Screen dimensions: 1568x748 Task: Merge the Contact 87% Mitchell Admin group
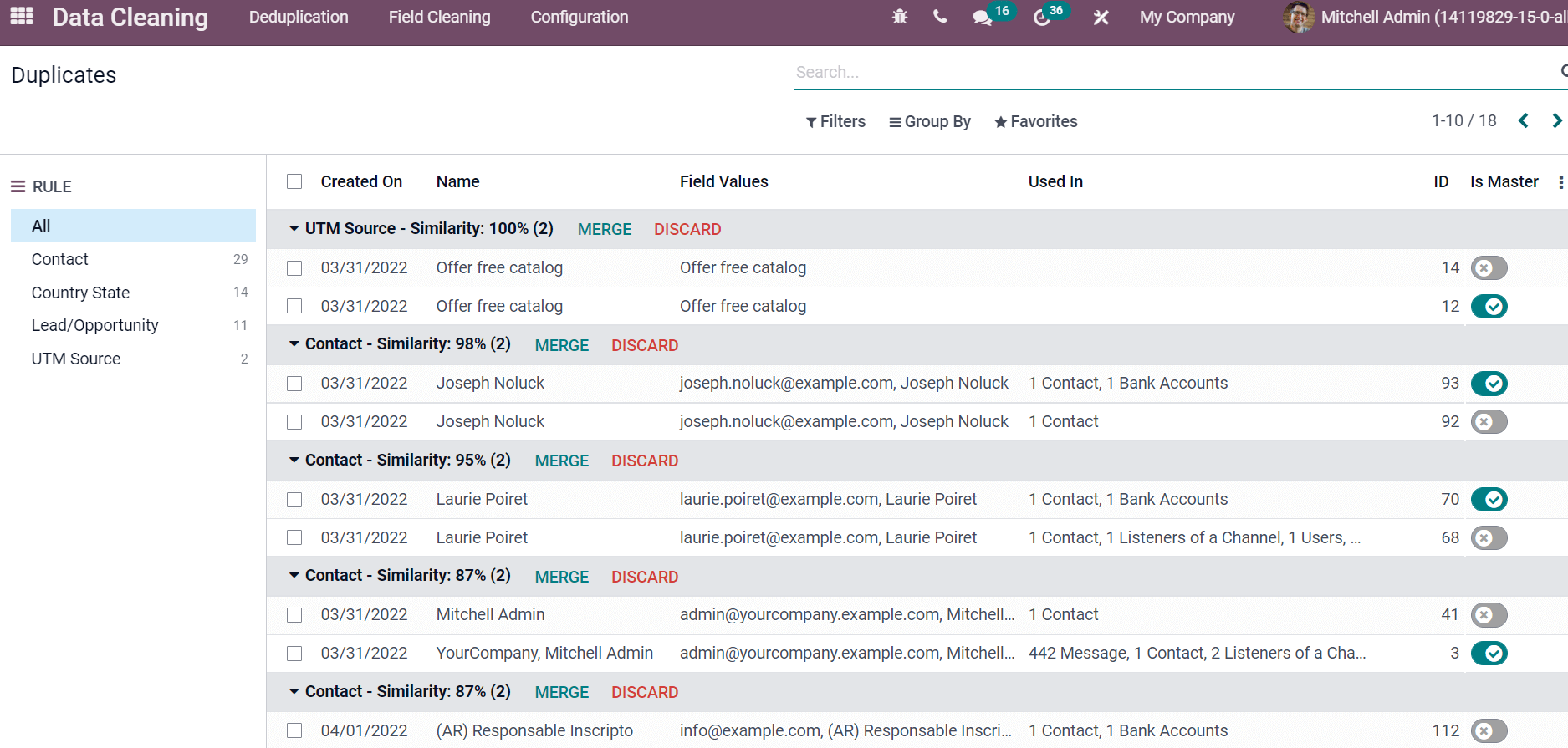[x=562, y=577]
